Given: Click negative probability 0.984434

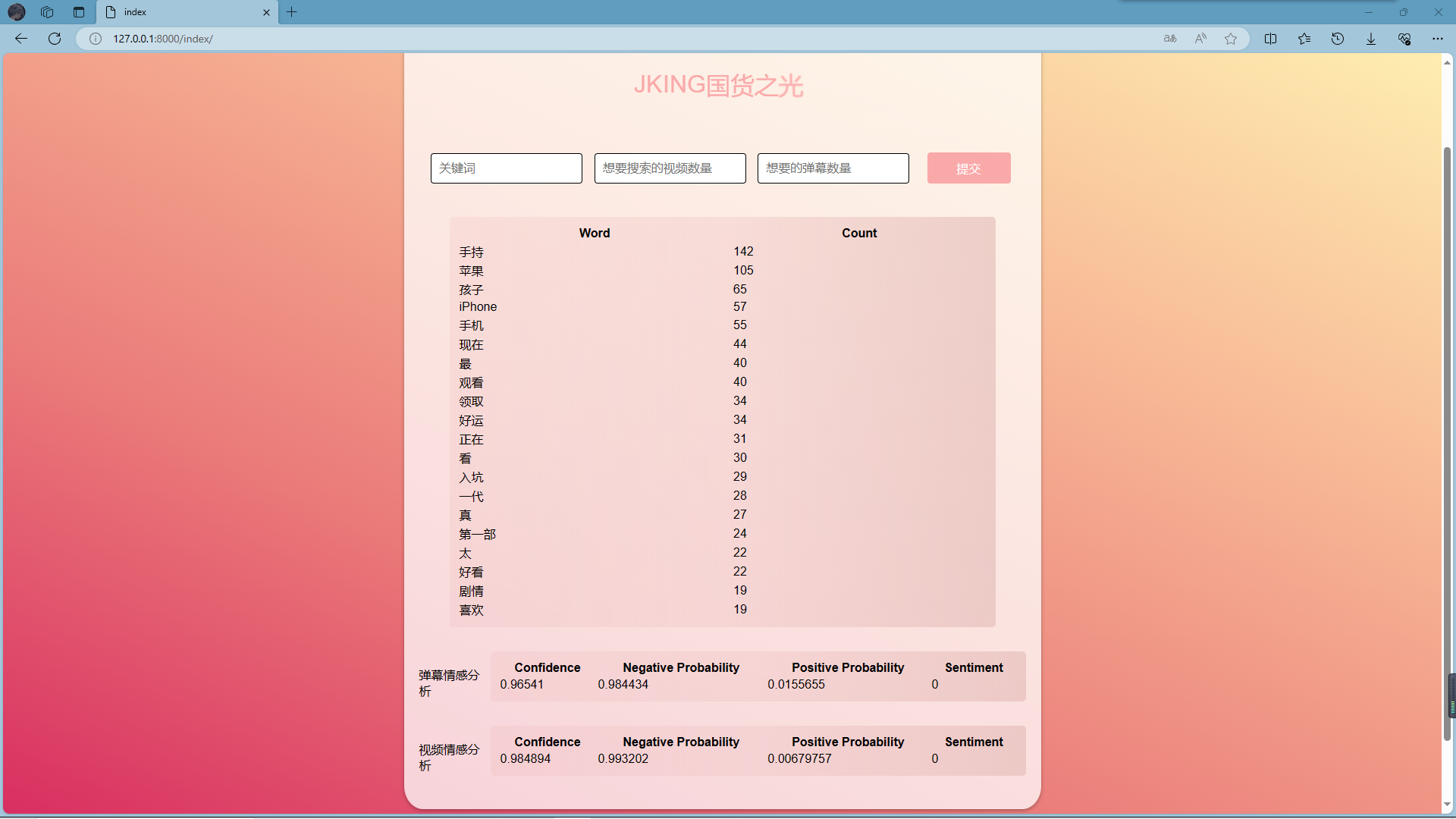Looking at the screenshot, I should [623, 685].
